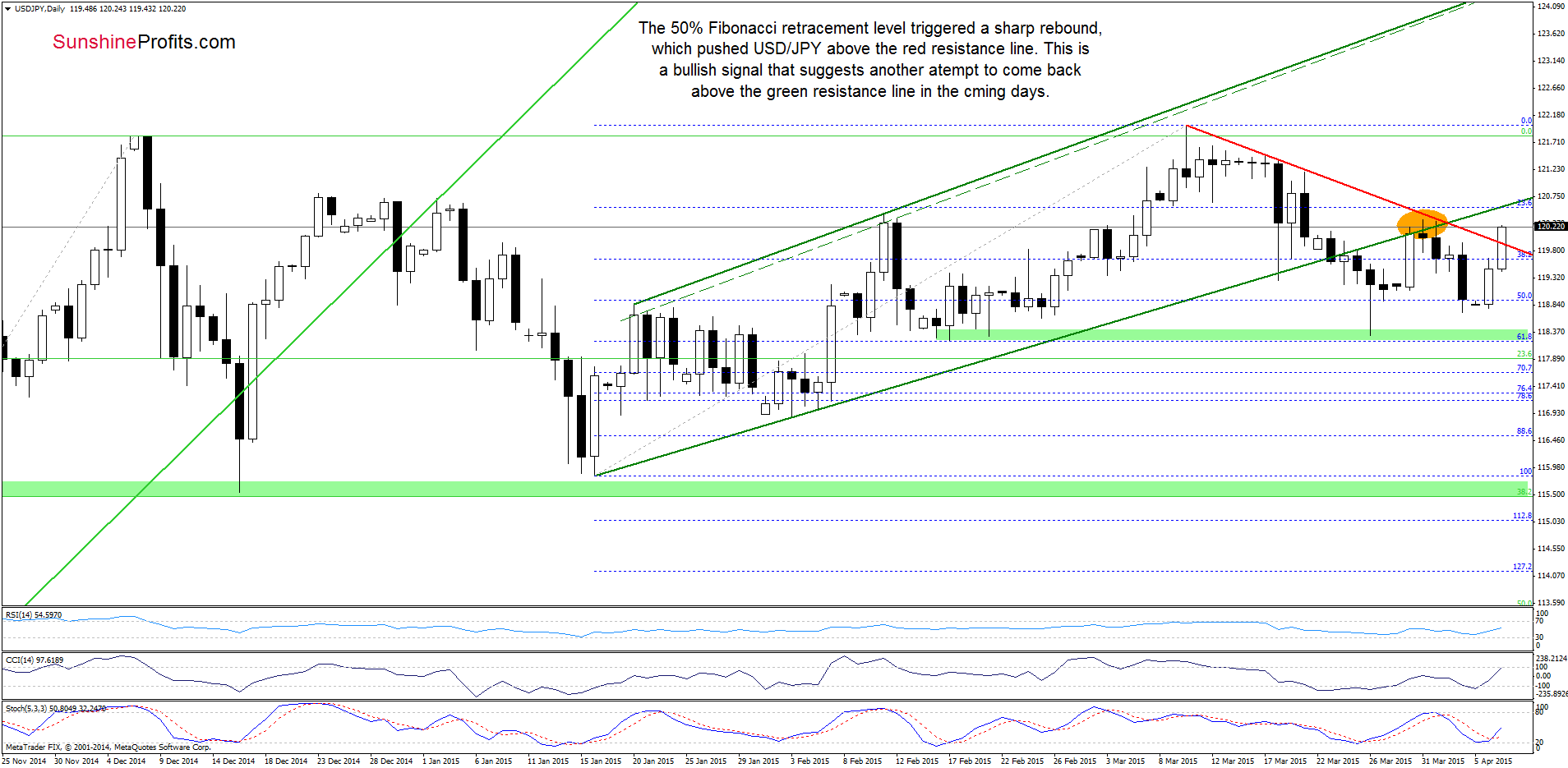Click the 114.550 price axis label
Viewport: 1568px width, 768px height.
[1551, 549]
